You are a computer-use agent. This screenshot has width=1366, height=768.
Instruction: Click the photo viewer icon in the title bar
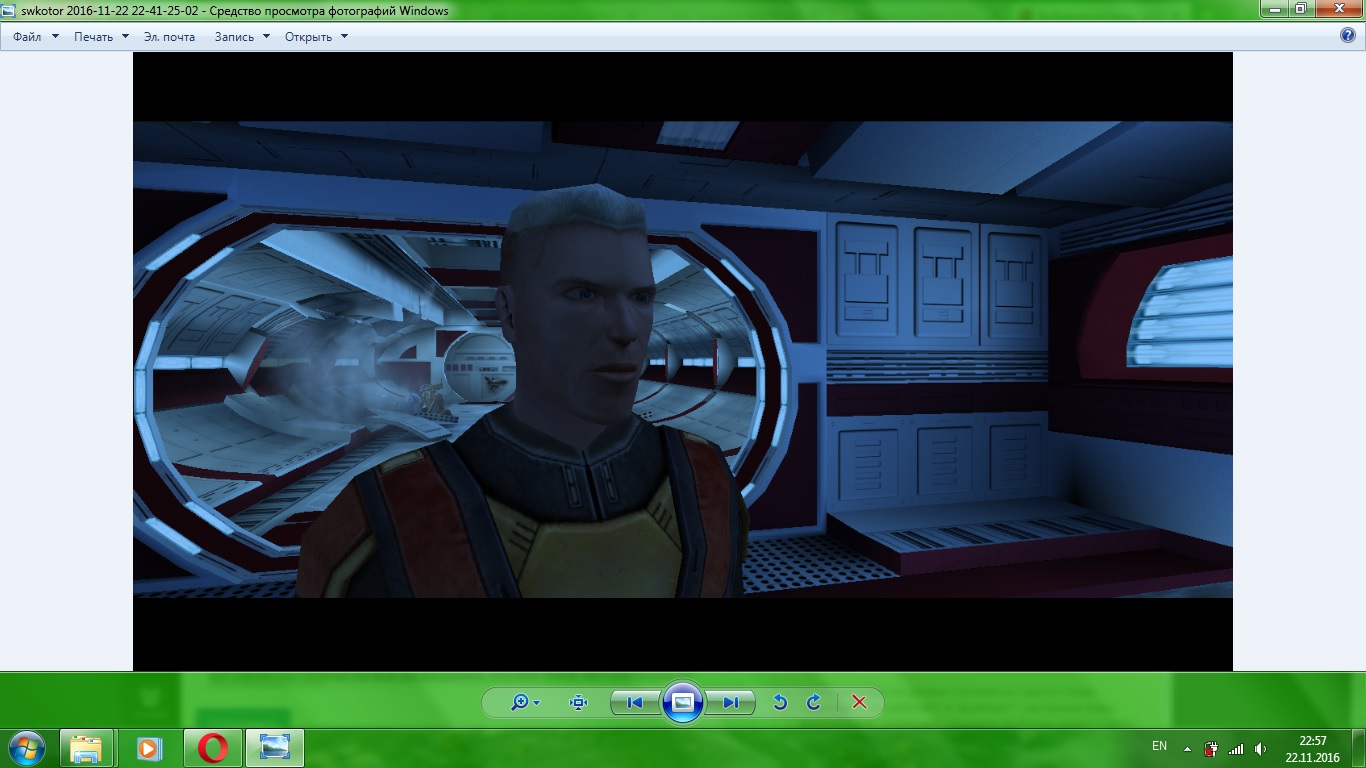point(10,10)
